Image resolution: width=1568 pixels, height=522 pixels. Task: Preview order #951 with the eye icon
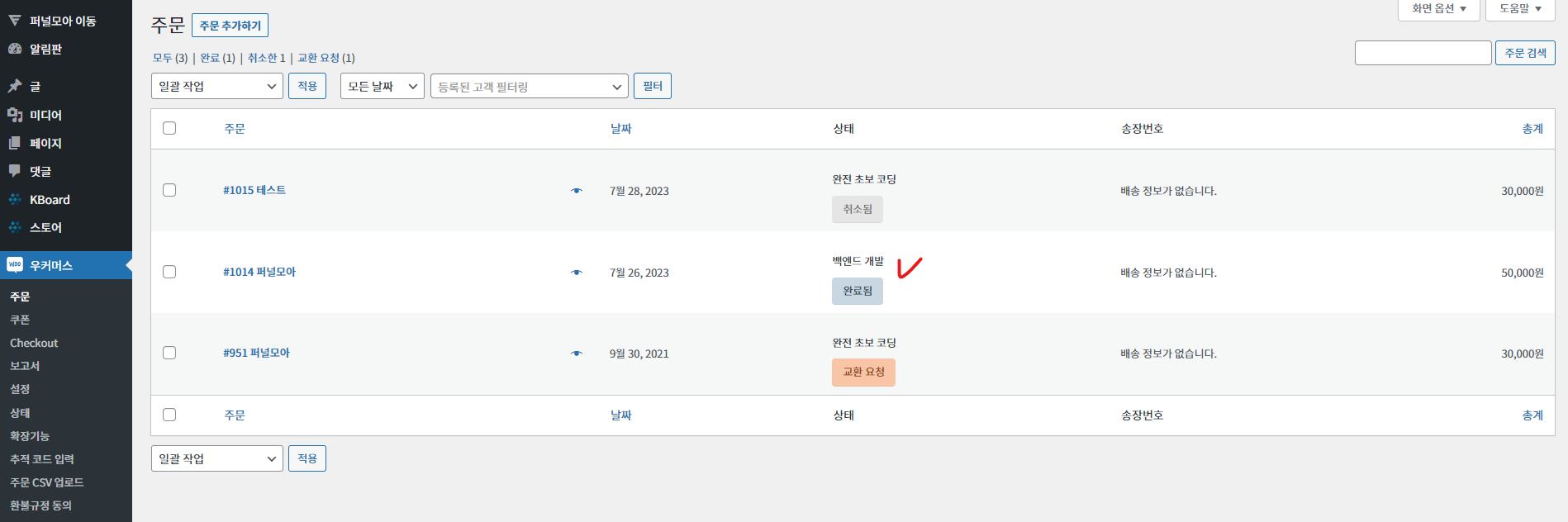click(577, 354)
